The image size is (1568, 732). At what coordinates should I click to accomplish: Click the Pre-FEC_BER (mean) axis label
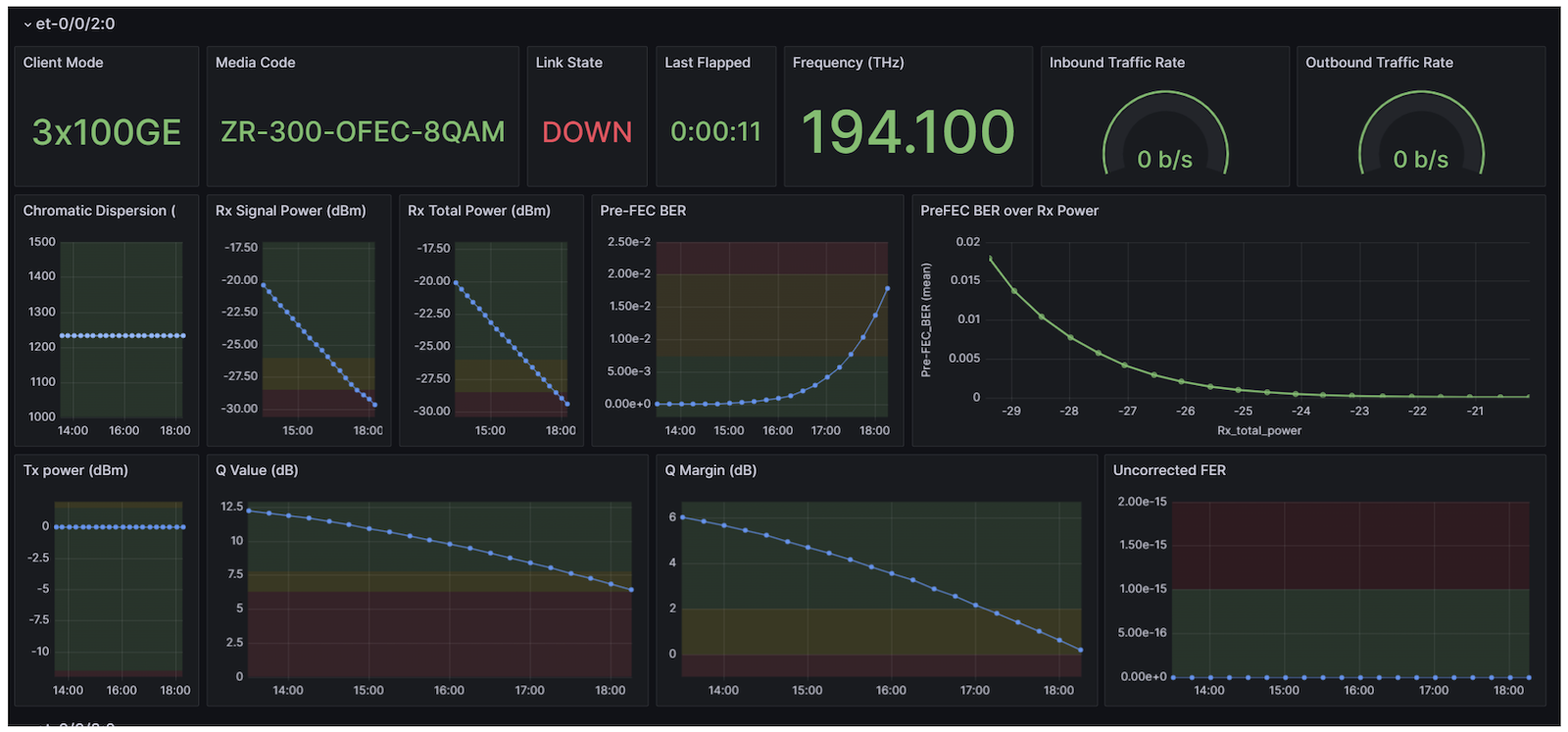coord(926,319)
